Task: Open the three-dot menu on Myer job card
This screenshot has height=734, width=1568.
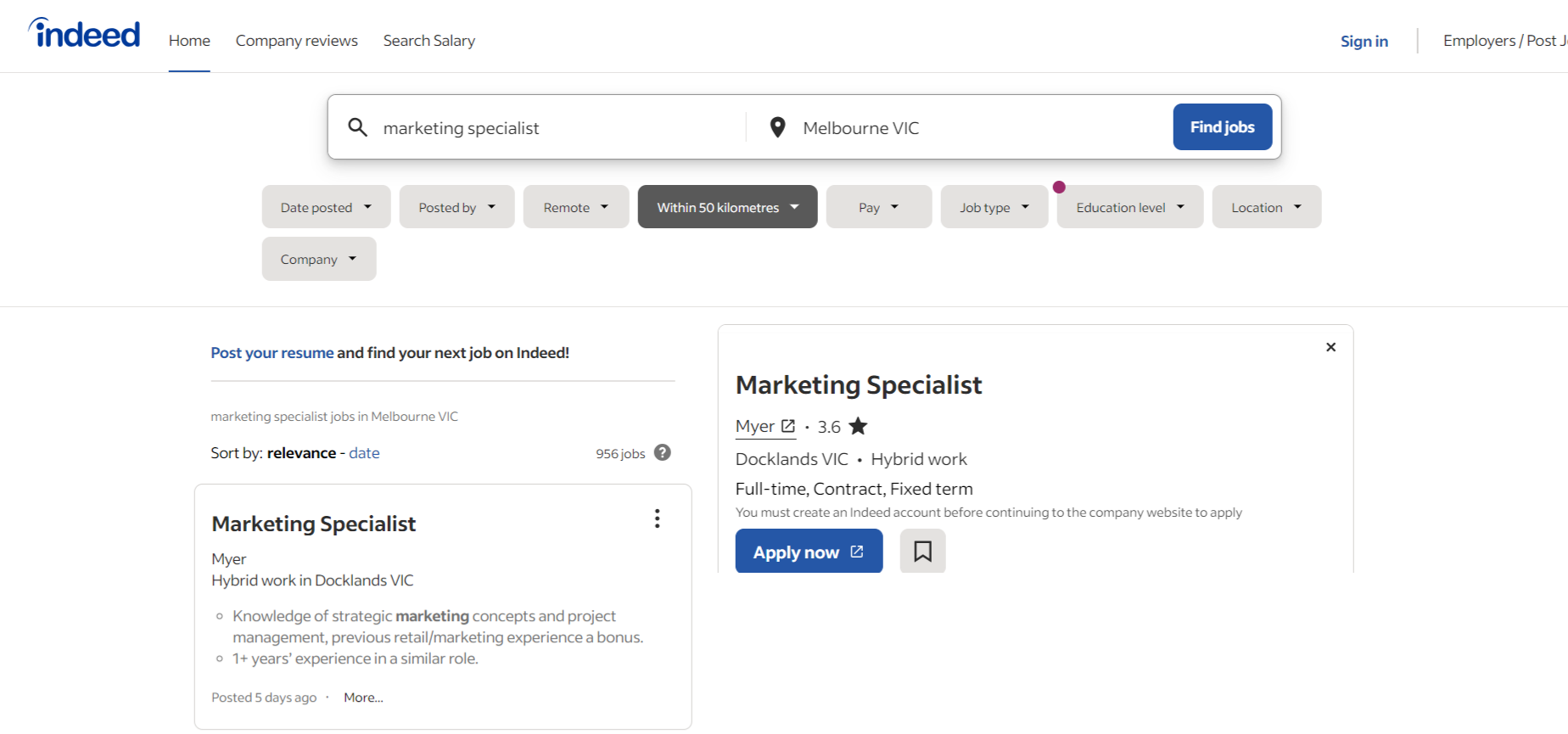Action: point(657,518)
